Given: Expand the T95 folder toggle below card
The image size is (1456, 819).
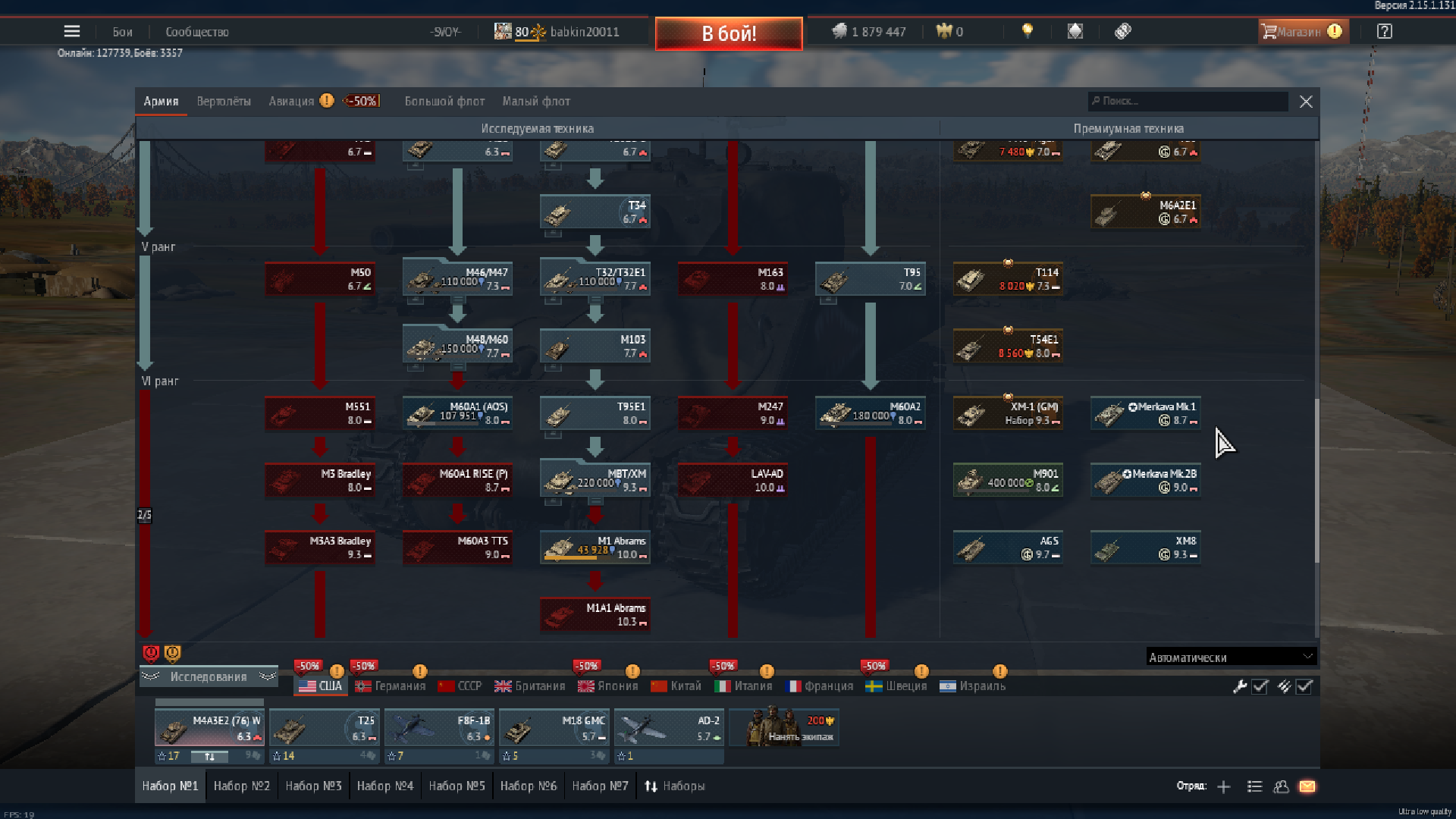Looking at the screenshot, I should 828,300.
